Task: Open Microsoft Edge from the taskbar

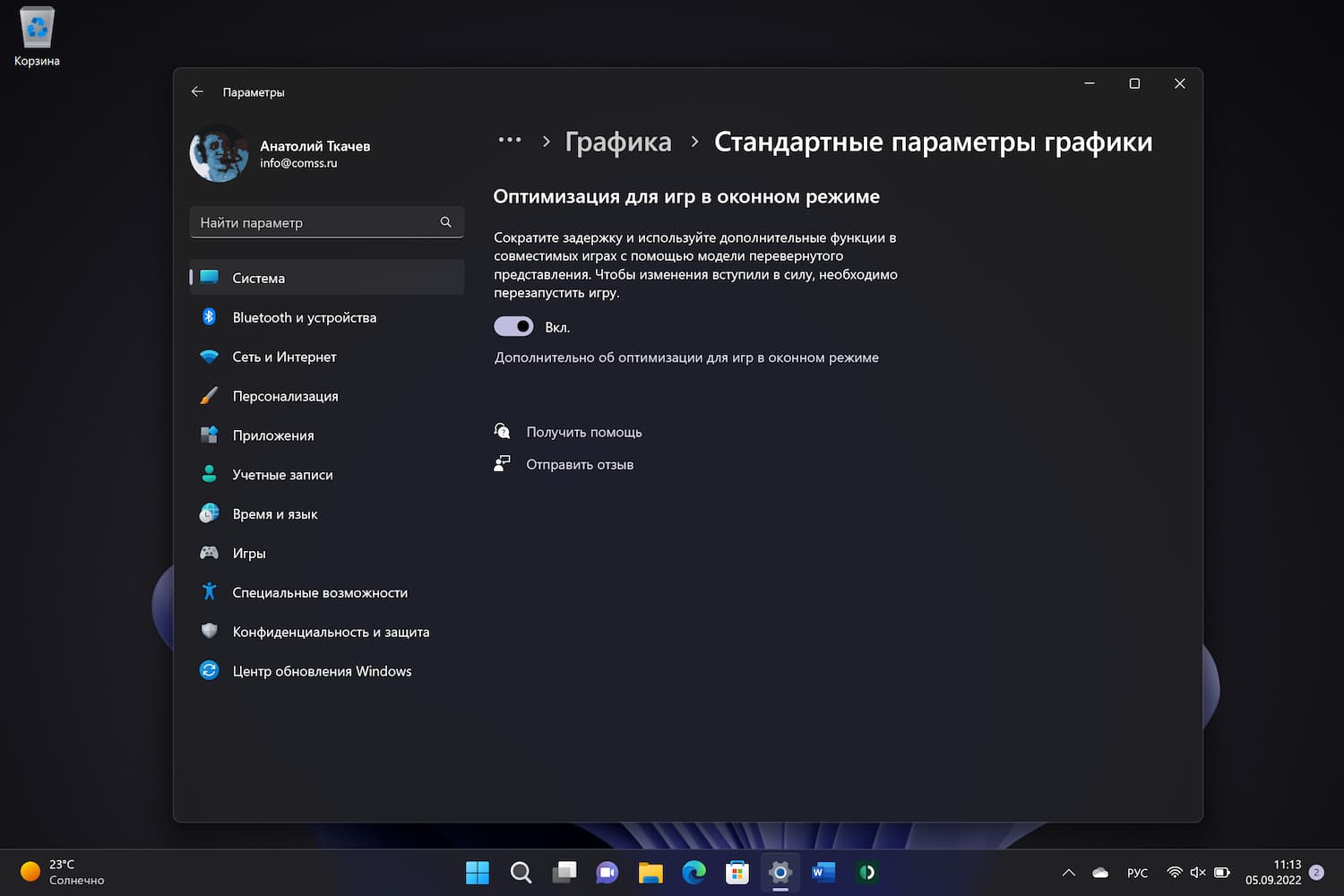Action: (694, 873)
